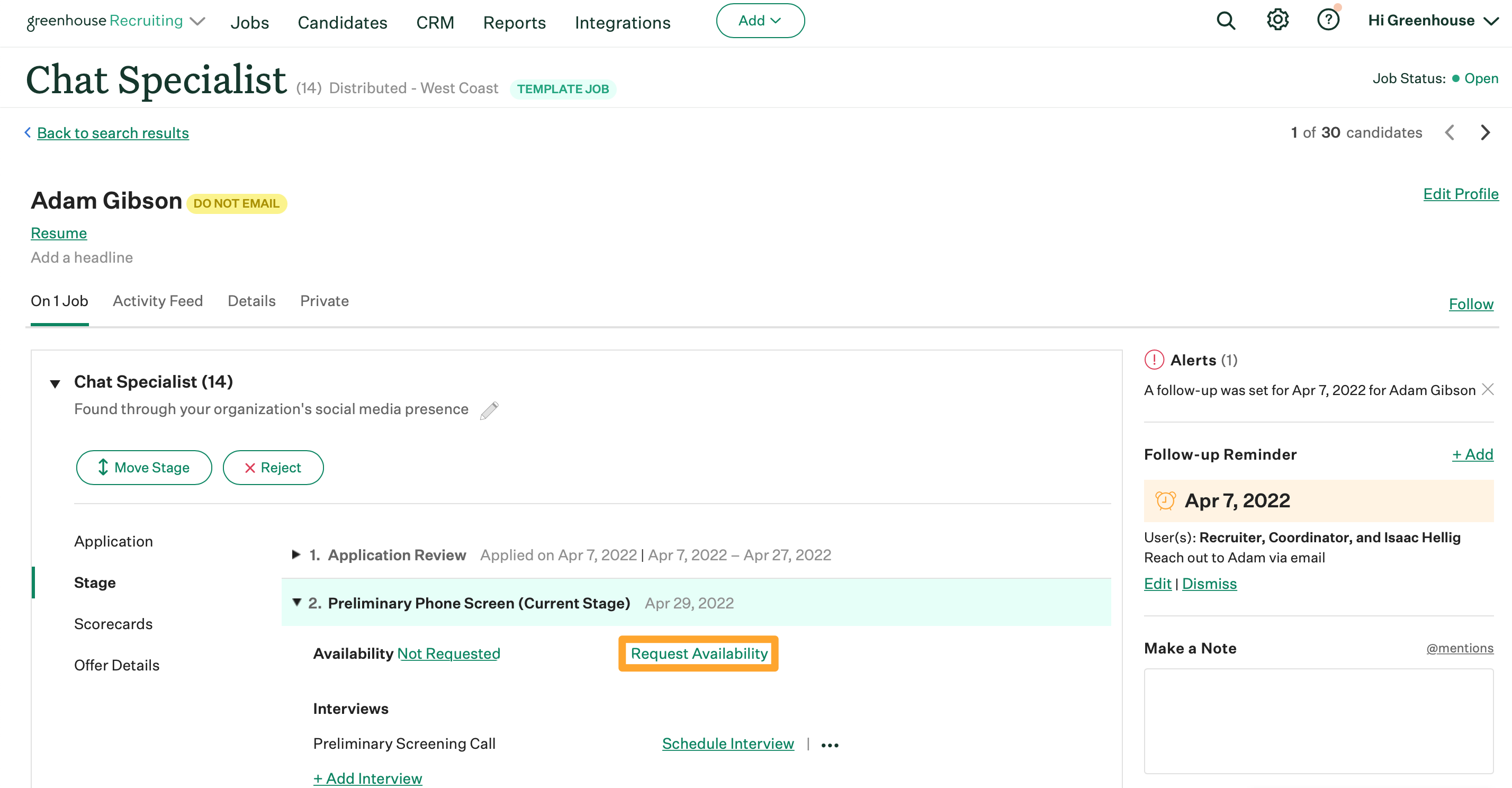Screen dimensions: 1512x788
Task: Click the Reject button
Action: pyautogui.click(x=273, y=468)
